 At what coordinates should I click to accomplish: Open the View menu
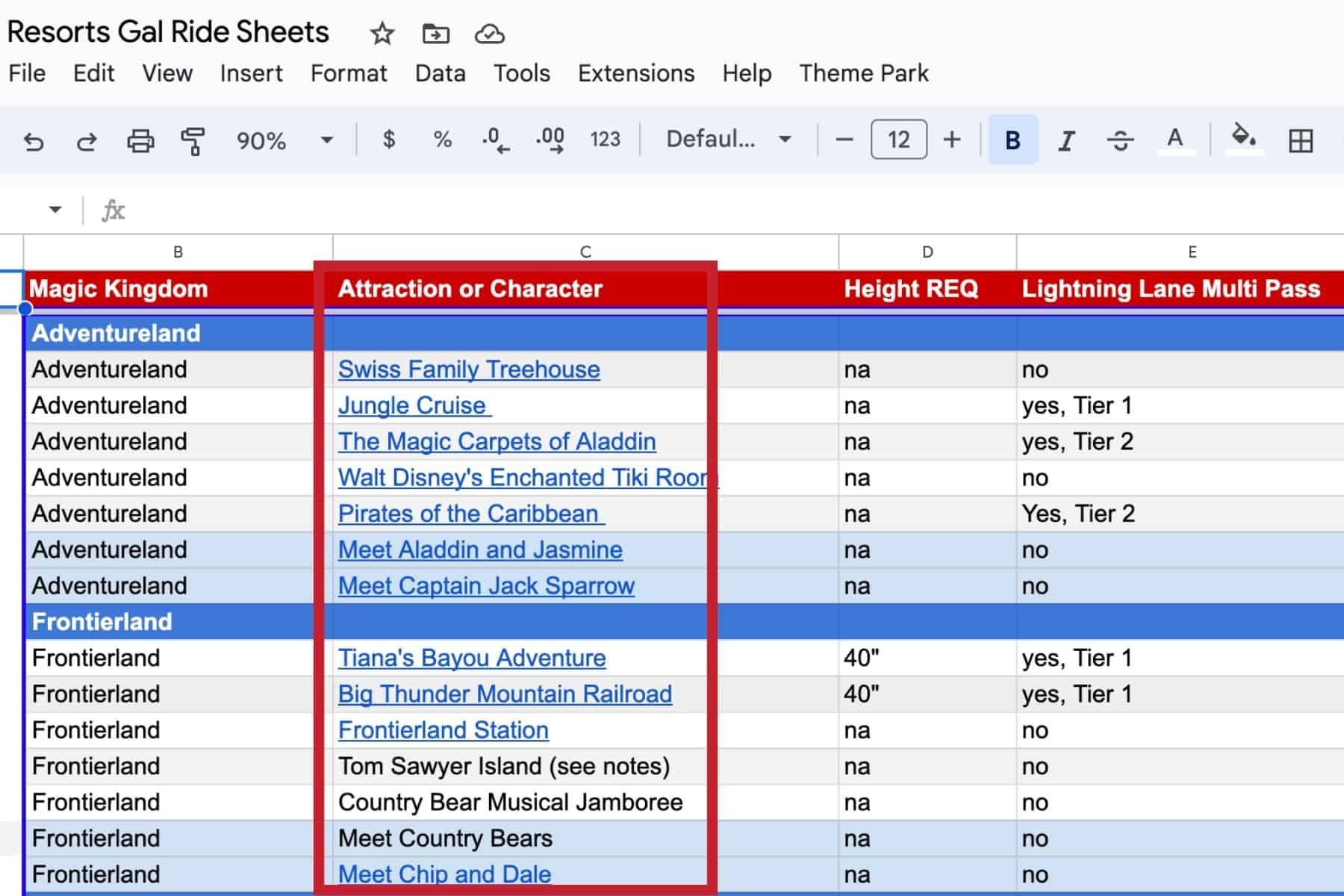pos(167,73)
